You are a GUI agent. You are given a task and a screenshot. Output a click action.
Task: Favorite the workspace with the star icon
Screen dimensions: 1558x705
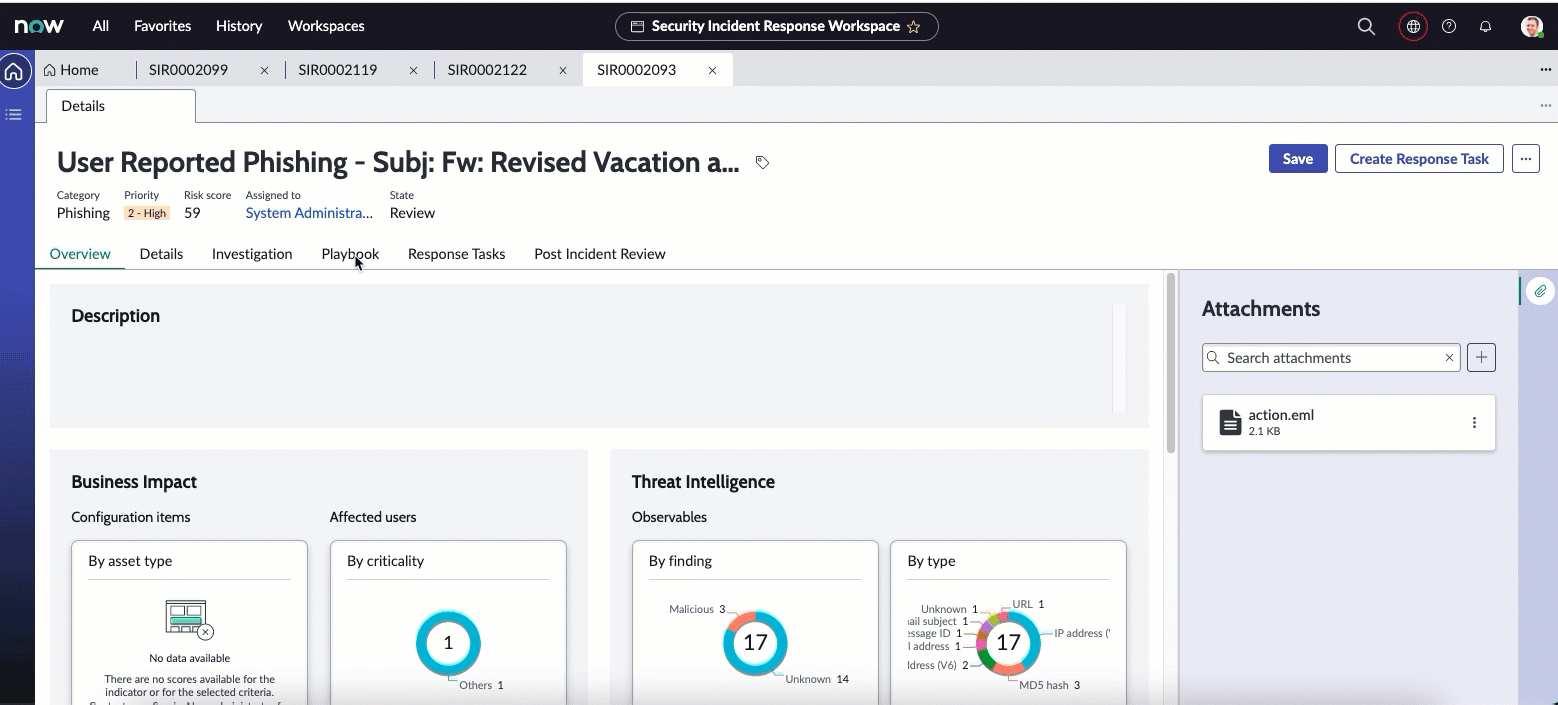click(913, 27)
